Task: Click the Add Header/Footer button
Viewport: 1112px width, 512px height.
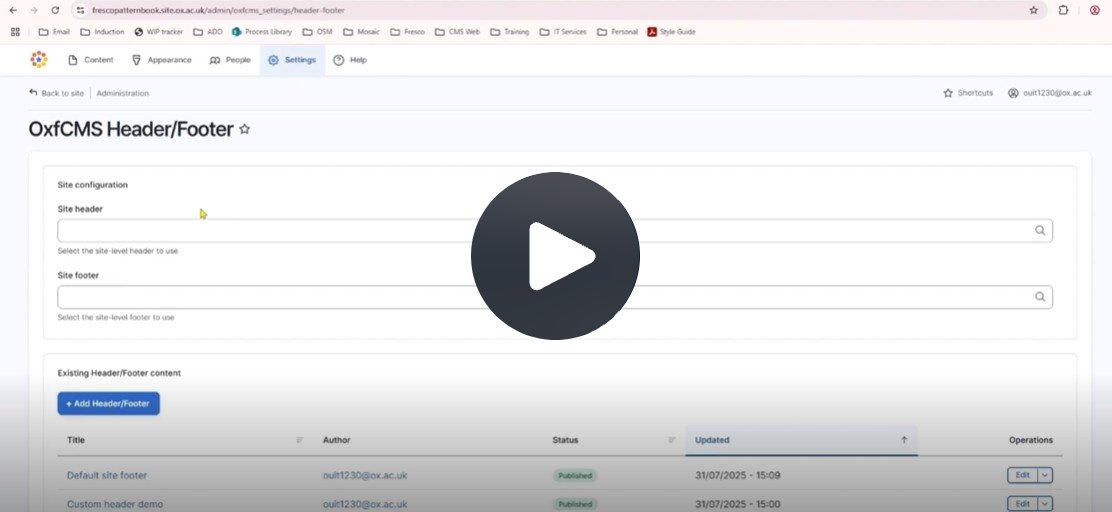Action: [109, 404]
